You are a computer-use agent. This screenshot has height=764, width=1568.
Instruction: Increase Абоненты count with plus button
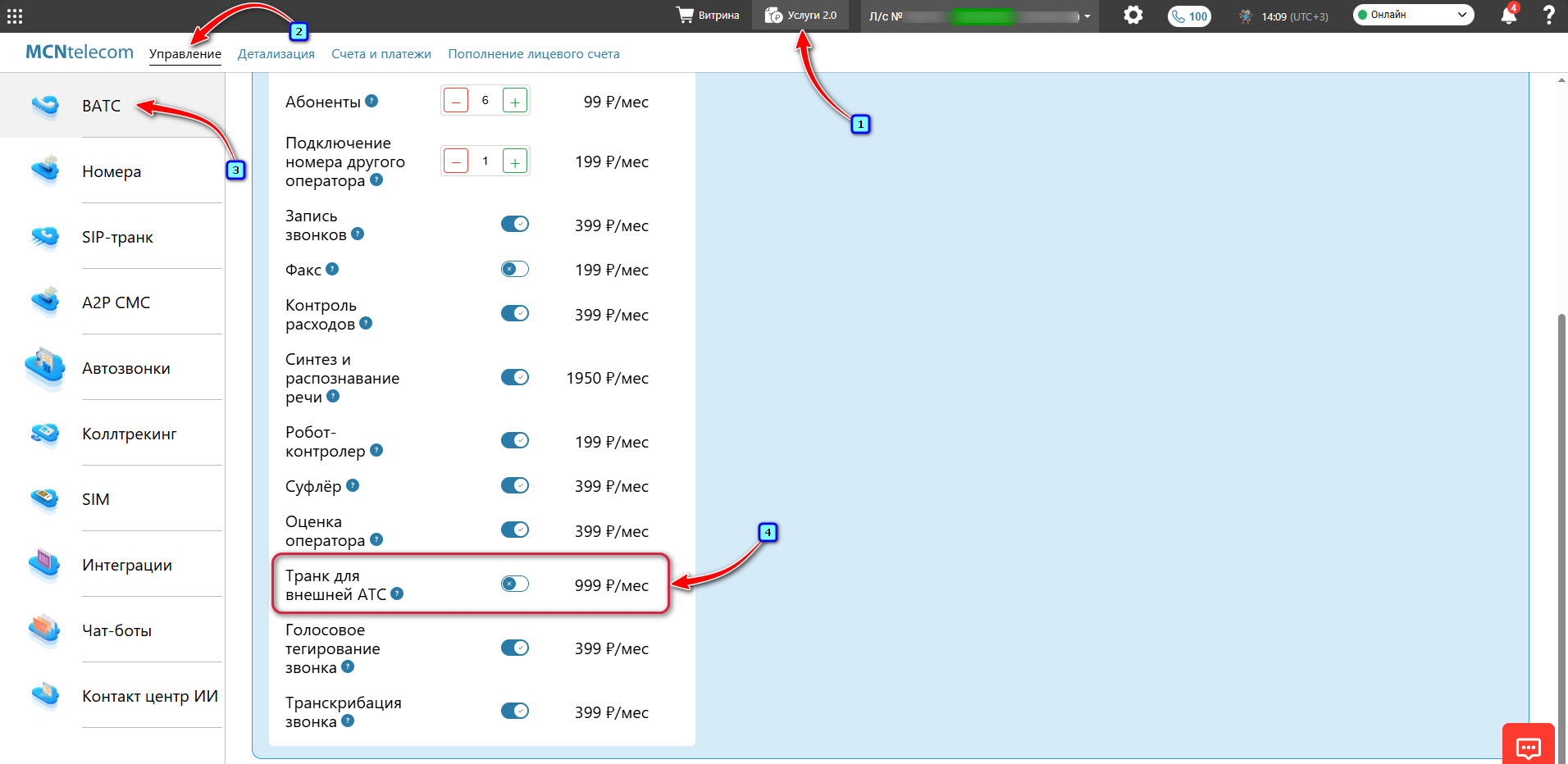(514, 102)
